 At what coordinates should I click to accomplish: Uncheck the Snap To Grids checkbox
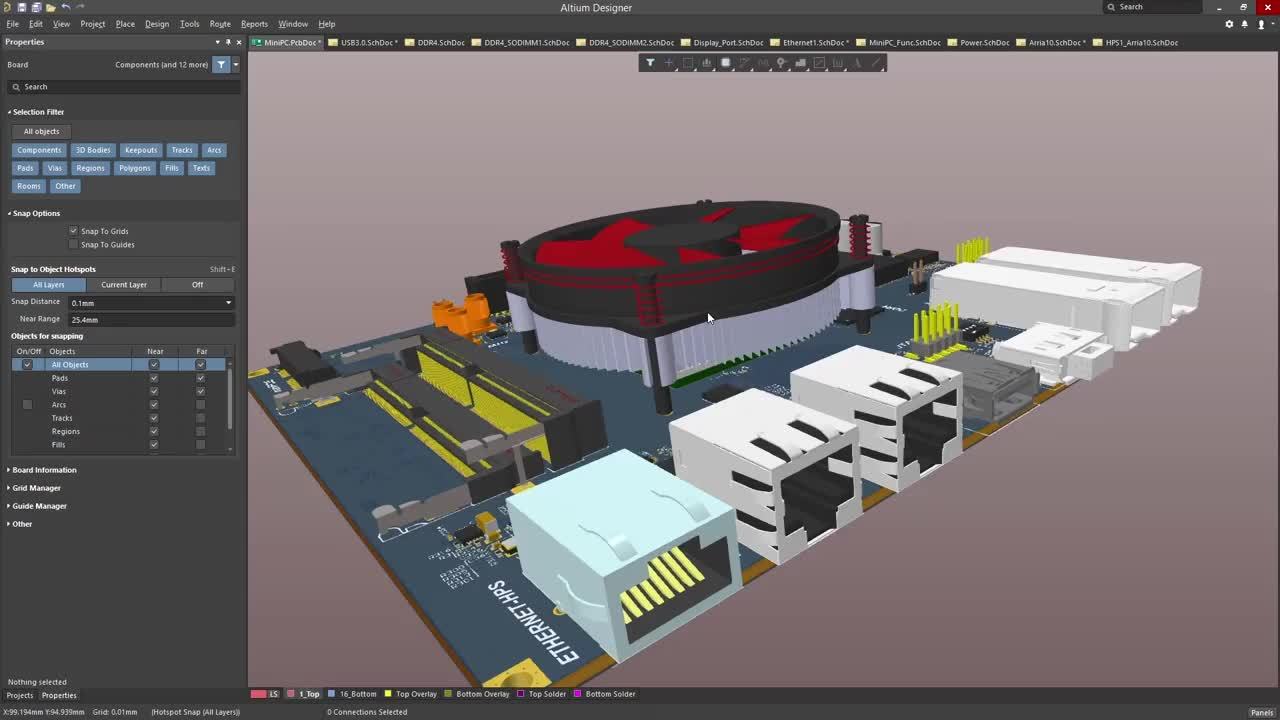(73, 231)
